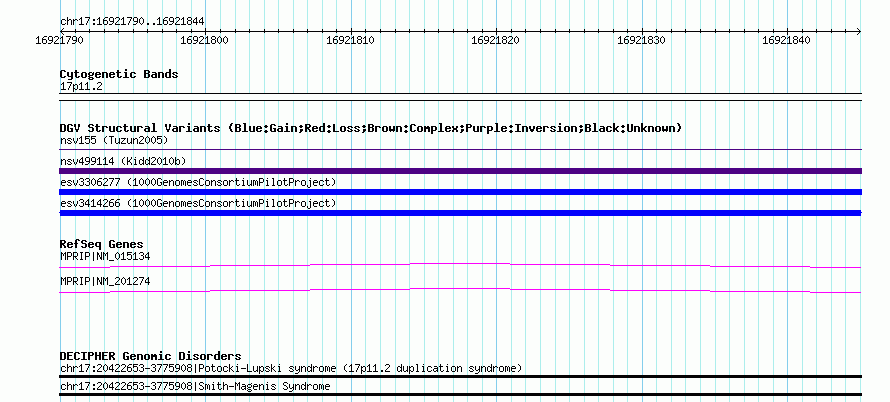Open the DGV Structural Variants track header
Image resolution: width=890 pixels, height=402 pixels.
(371, 128)
